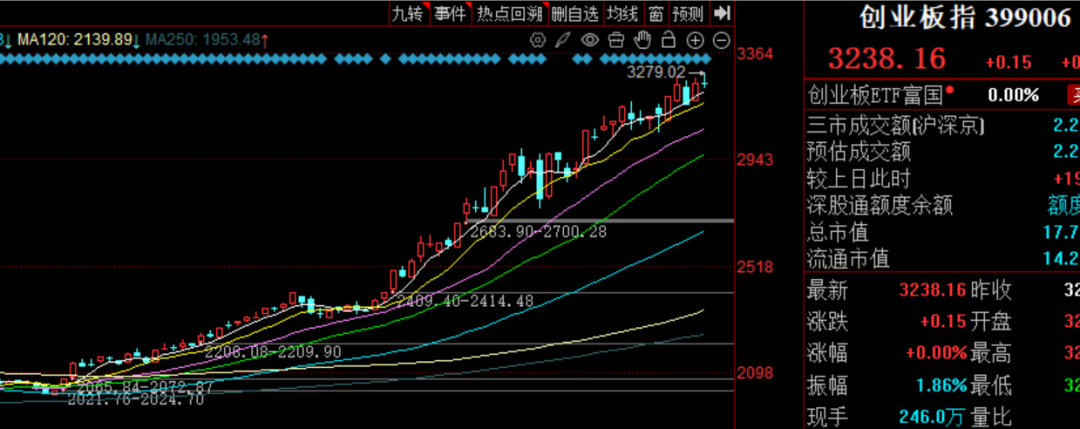Open the 九转 indicator tab
The width and height of the screenshot is (1080, 429).
(407, 13)
